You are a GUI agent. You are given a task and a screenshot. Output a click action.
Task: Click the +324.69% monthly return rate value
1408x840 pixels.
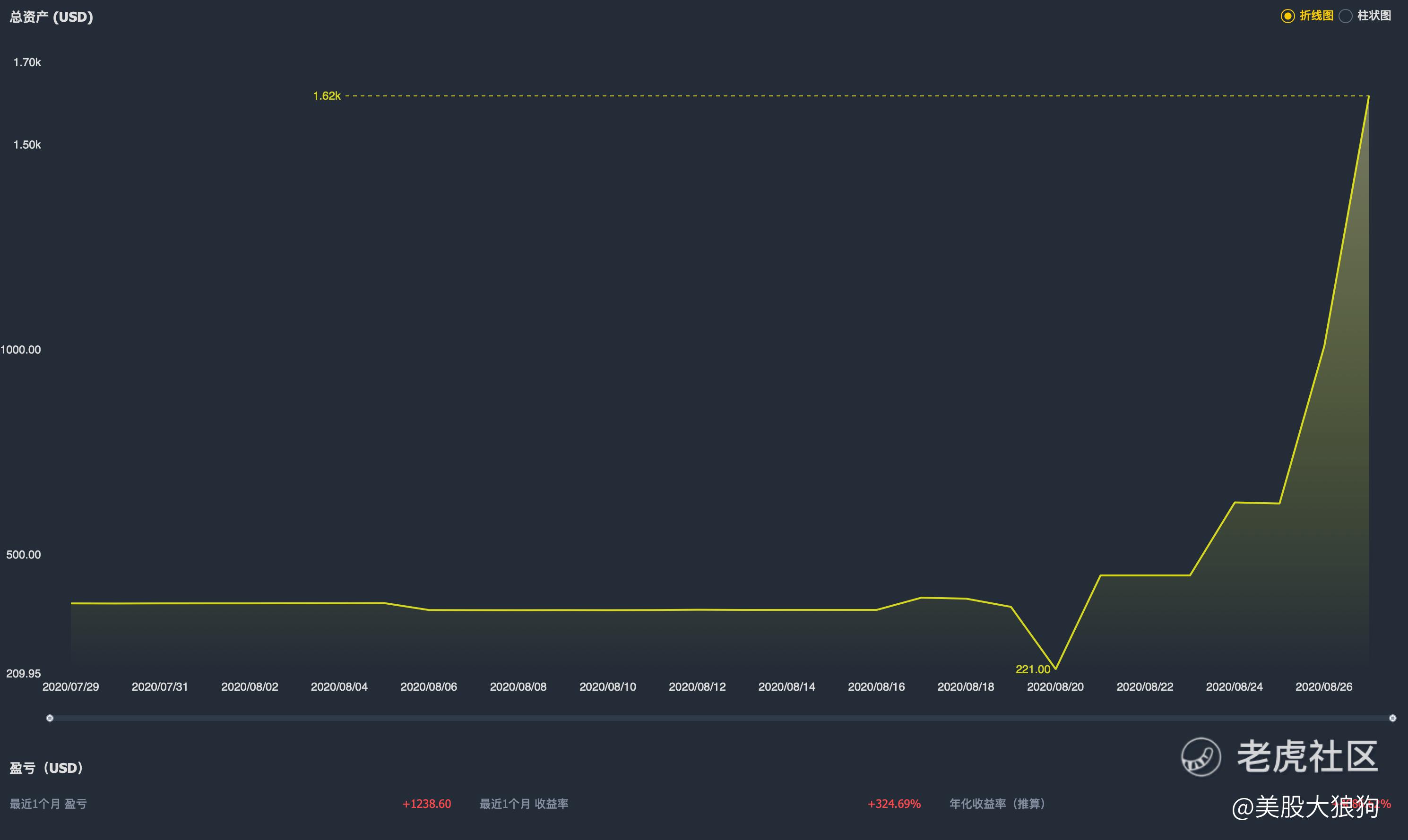894,804
